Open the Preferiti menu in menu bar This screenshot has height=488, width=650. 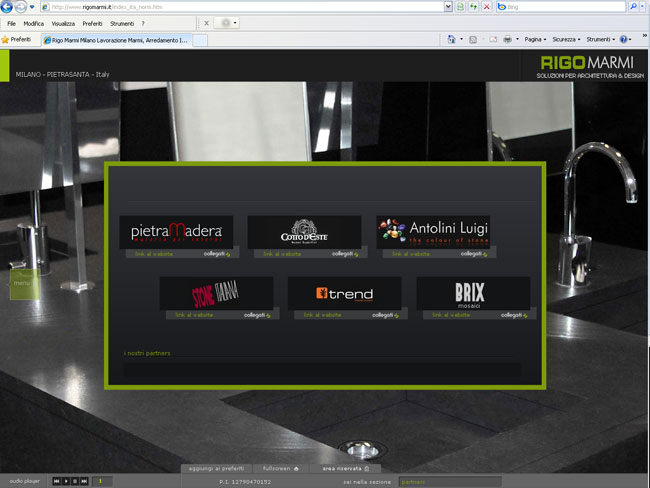[92, 24]
